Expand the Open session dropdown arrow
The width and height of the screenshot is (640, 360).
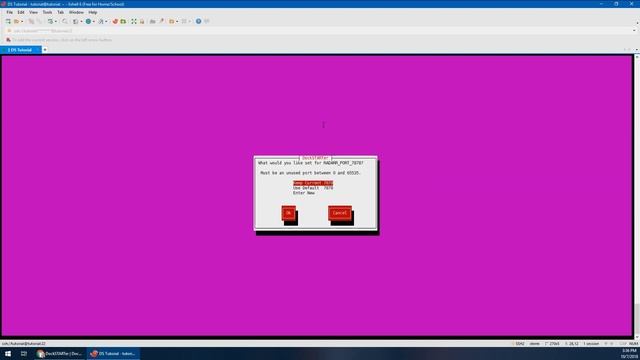pyautogui.click(x=22, y=22)
